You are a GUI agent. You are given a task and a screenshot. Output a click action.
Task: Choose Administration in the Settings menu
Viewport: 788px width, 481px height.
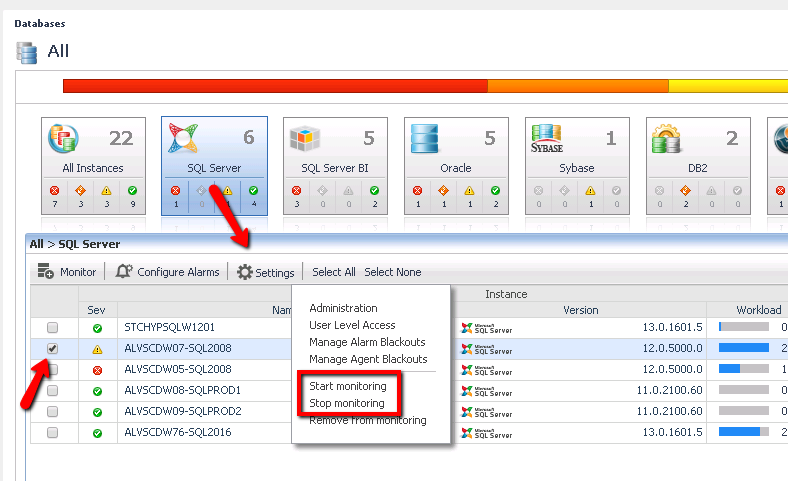click(x=343, y=308)
